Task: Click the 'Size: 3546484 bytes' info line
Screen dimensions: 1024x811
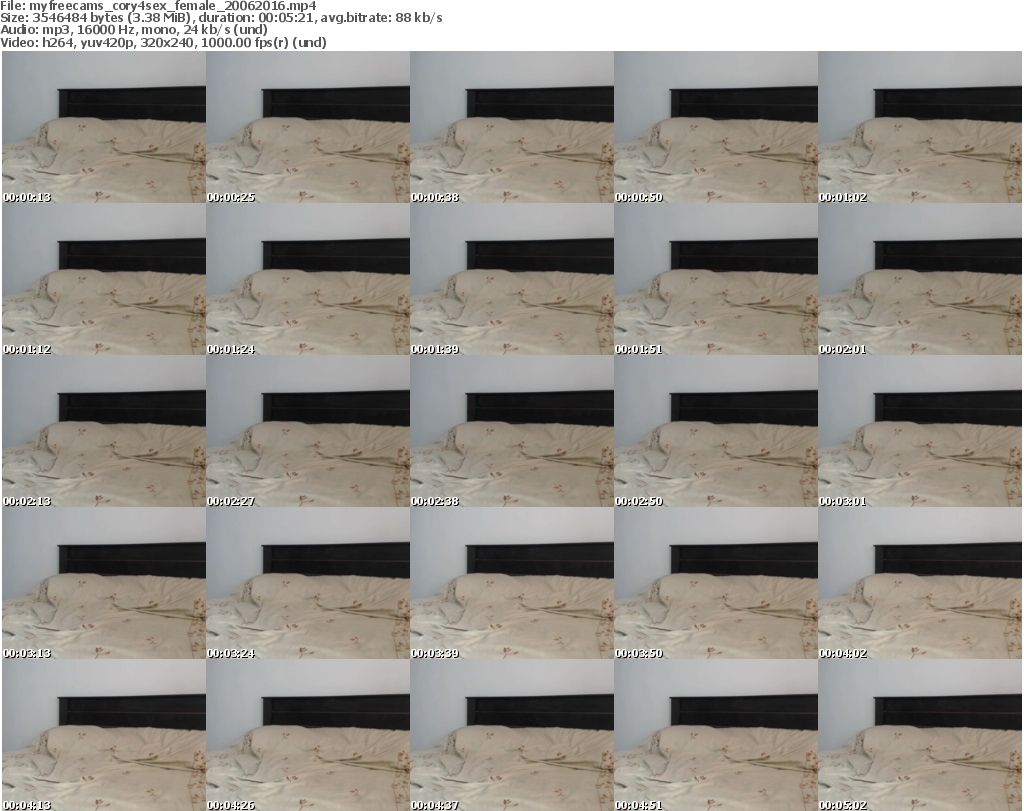Action: point(221,18)
